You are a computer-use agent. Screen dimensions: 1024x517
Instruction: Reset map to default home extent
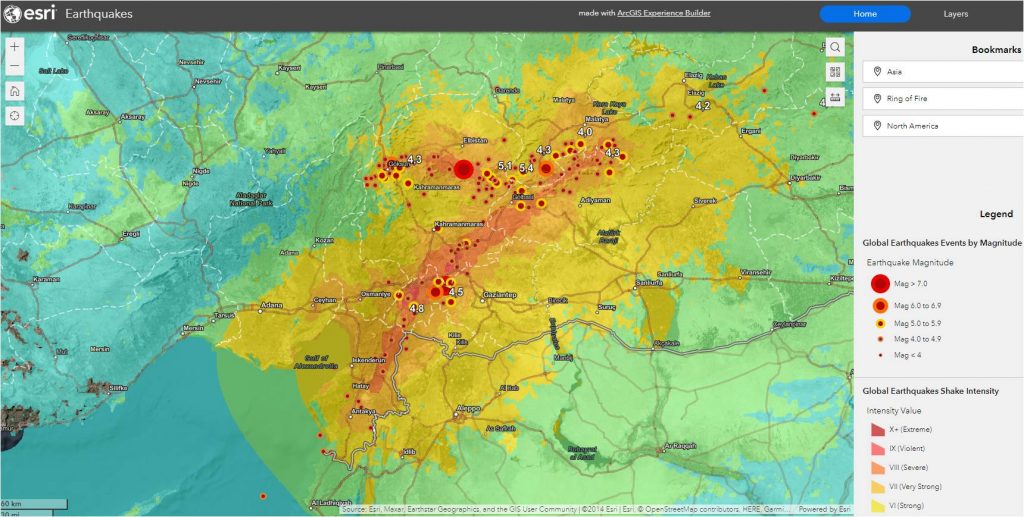coord(15,91)
